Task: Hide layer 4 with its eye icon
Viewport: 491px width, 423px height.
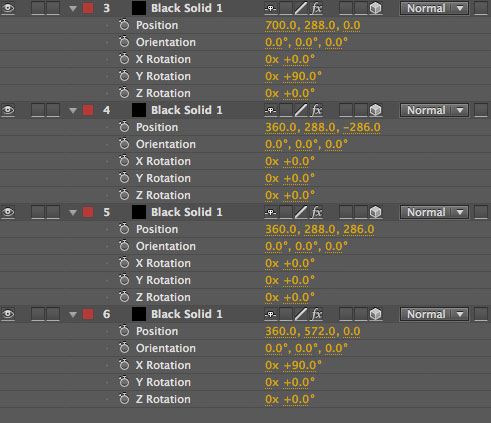Action: 8,110
